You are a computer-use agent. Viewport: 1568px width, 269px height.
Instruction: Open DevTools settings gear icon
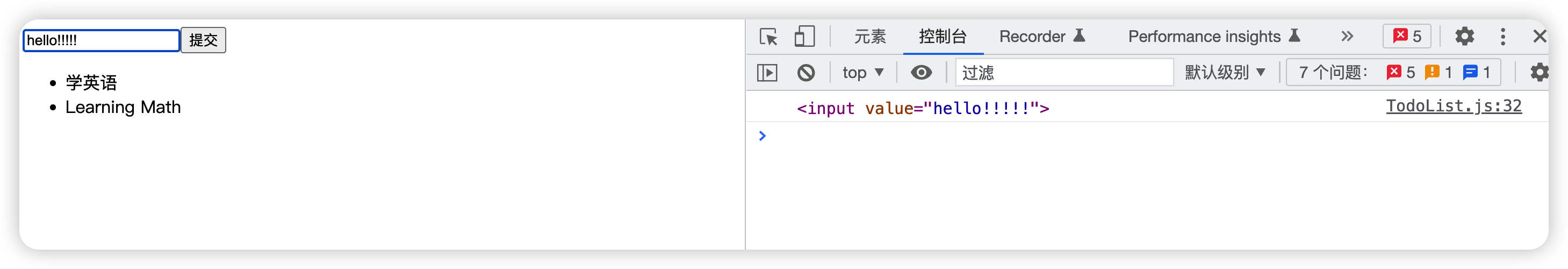click(x=1464, y=37)
